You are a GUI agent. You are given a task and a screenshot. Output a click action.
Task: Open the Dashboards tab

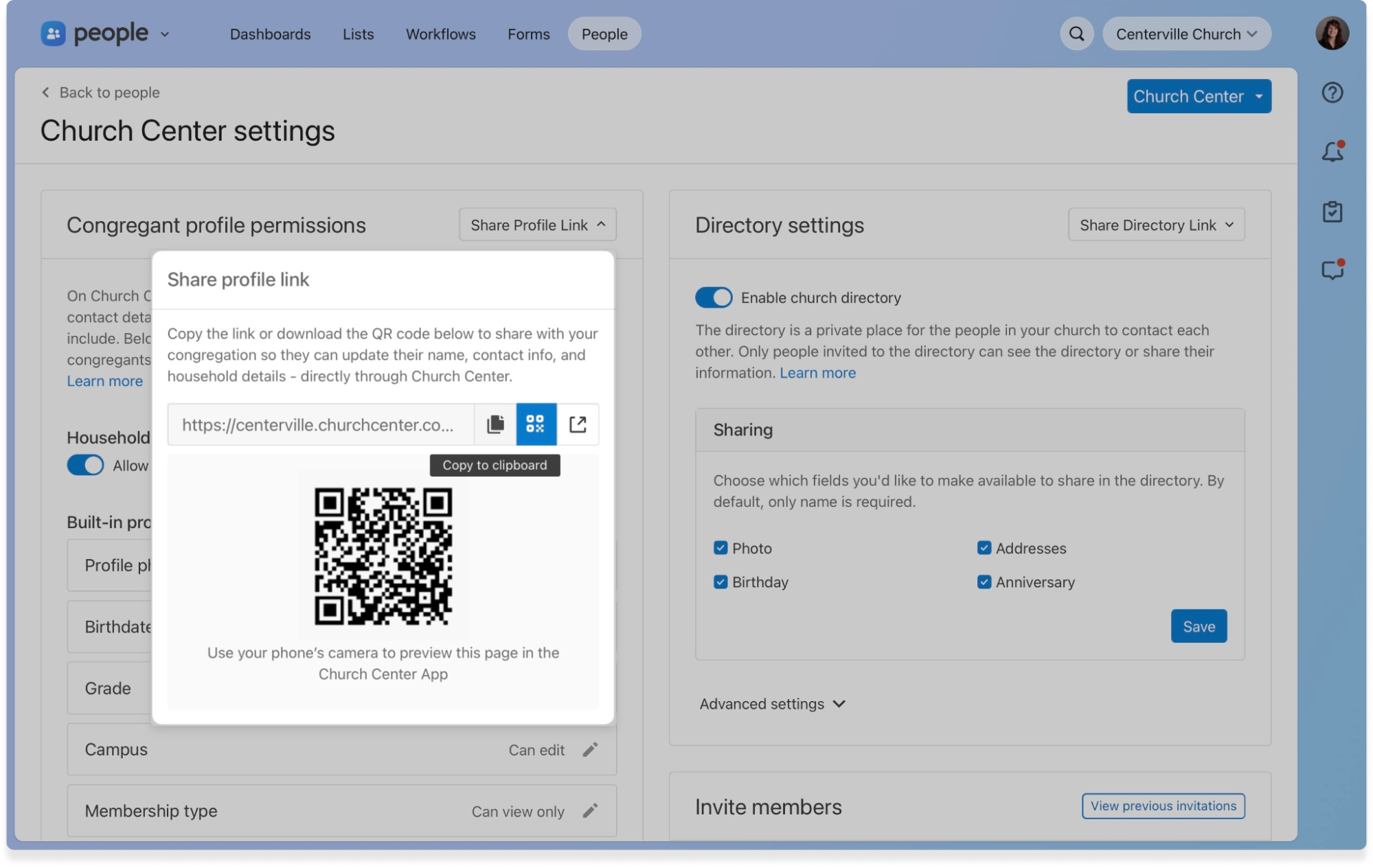point(270,34)
